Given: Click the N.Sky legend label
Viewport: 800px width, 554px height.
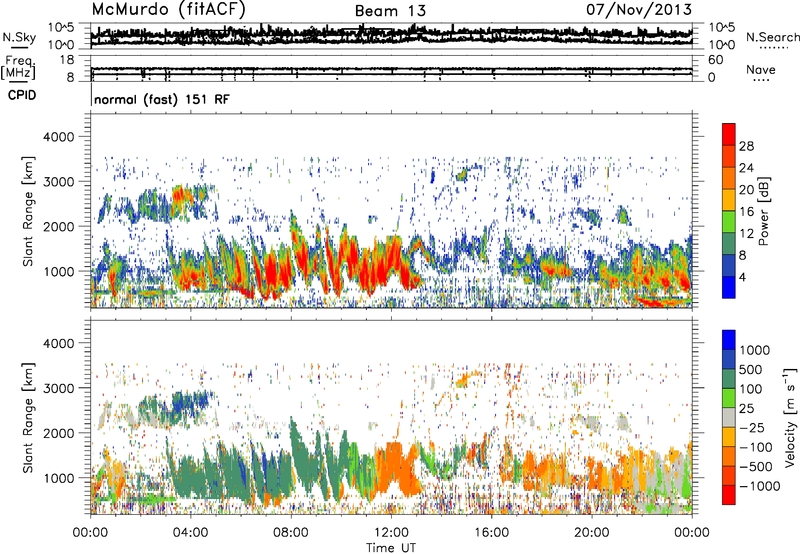Looking at the screenshot, I should pyautogui.click(x=19, y=37).
